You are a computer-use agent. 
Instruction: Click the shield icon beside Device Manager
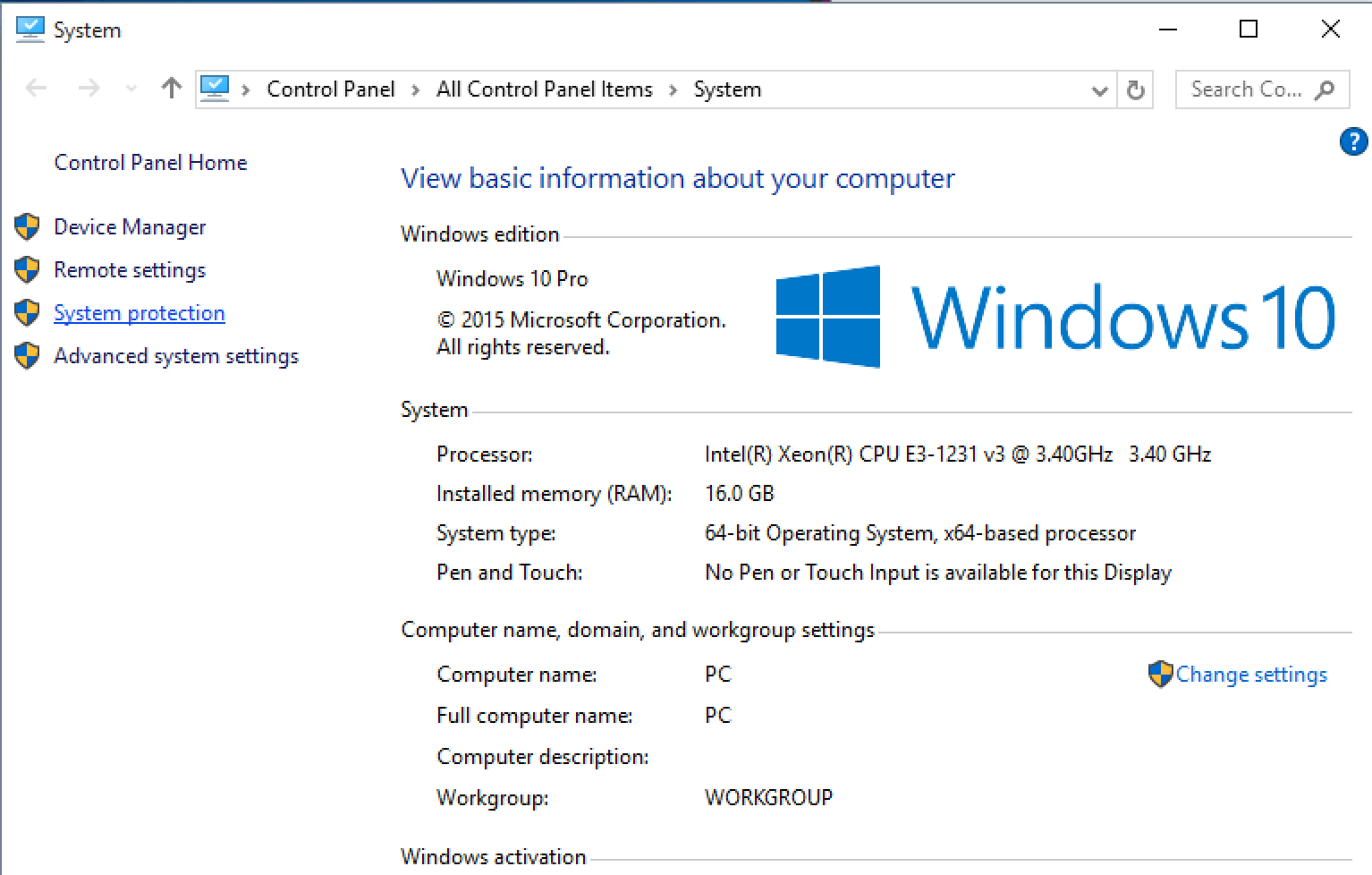pyautogui.click(x=28, y=227)
